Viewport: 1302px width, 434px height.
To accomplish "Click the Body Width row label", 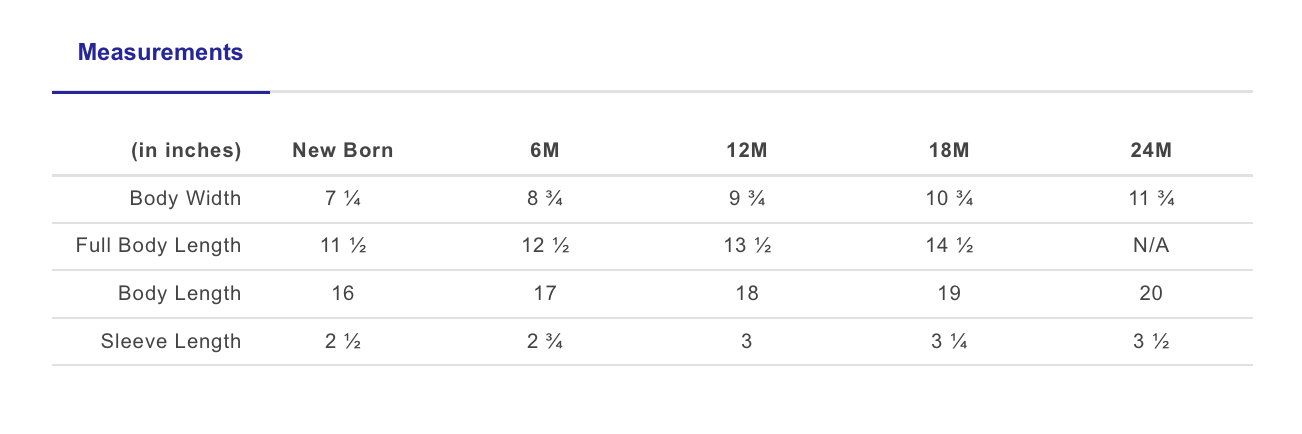I will point(185,198).
